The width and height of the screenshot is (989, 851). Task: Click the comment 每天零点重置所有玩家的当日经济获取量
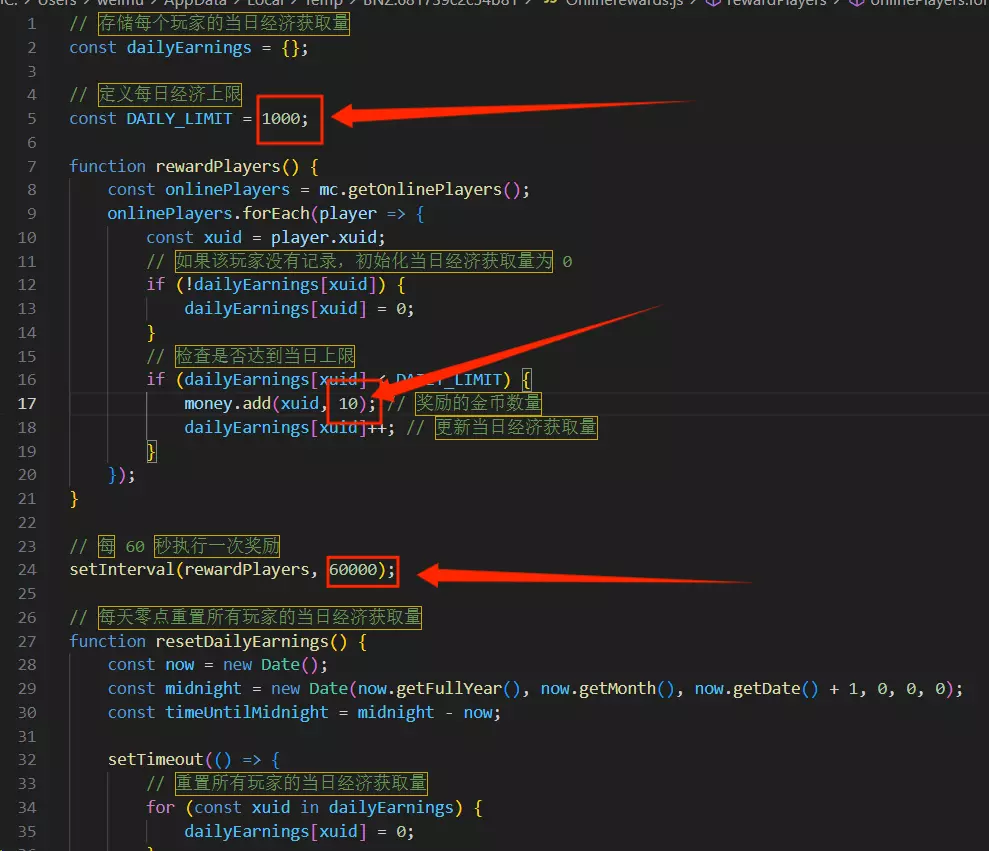[260, 617]
